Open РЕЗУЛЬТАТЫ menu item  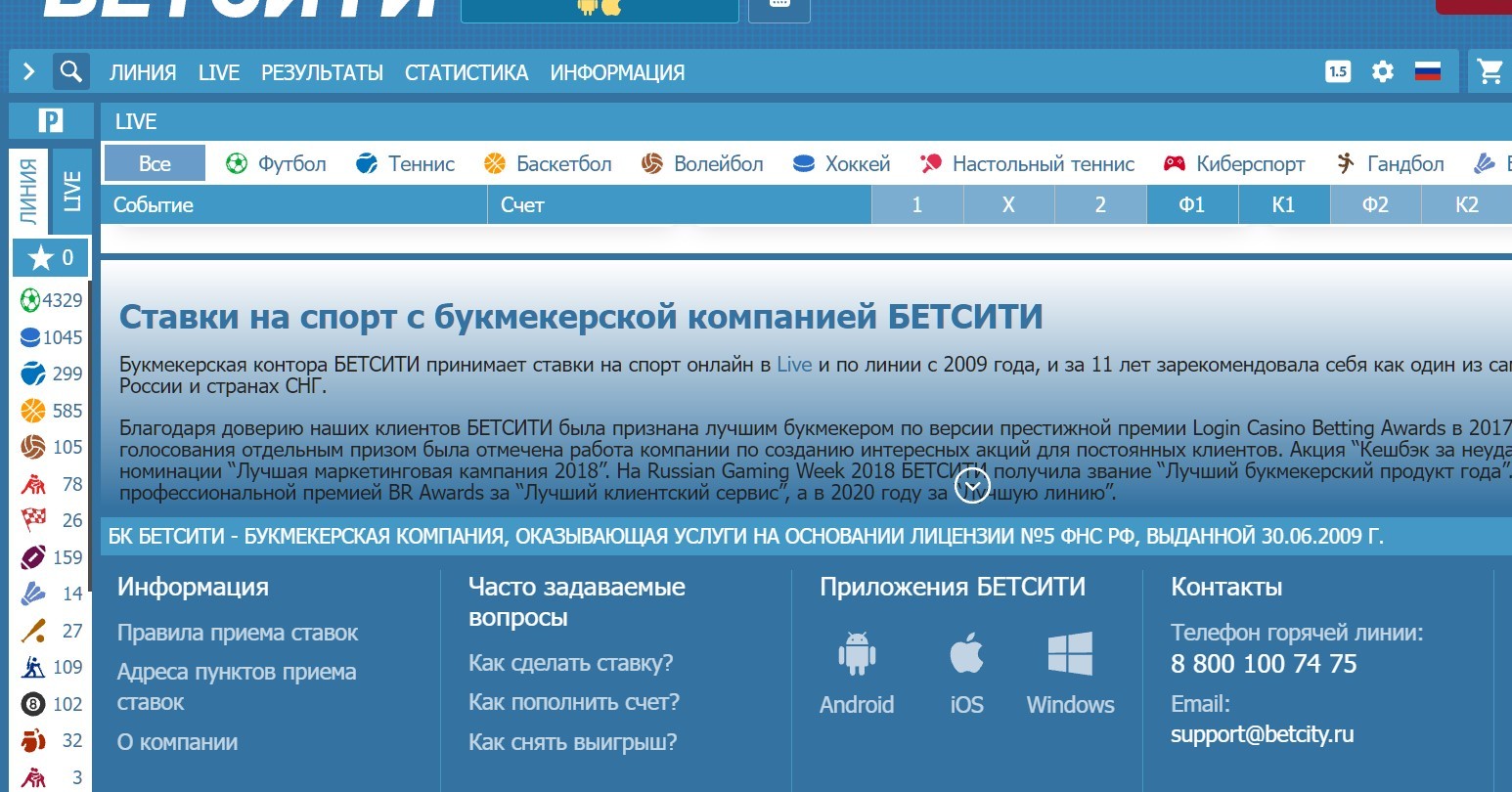point(322,72)
